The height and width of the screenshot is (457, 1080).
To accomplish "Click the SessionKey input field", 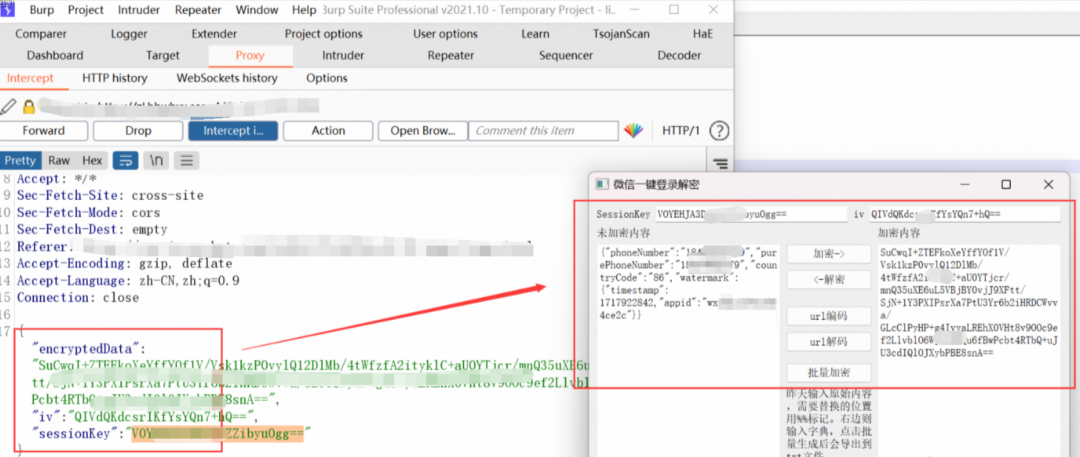I will click(751, 214).
